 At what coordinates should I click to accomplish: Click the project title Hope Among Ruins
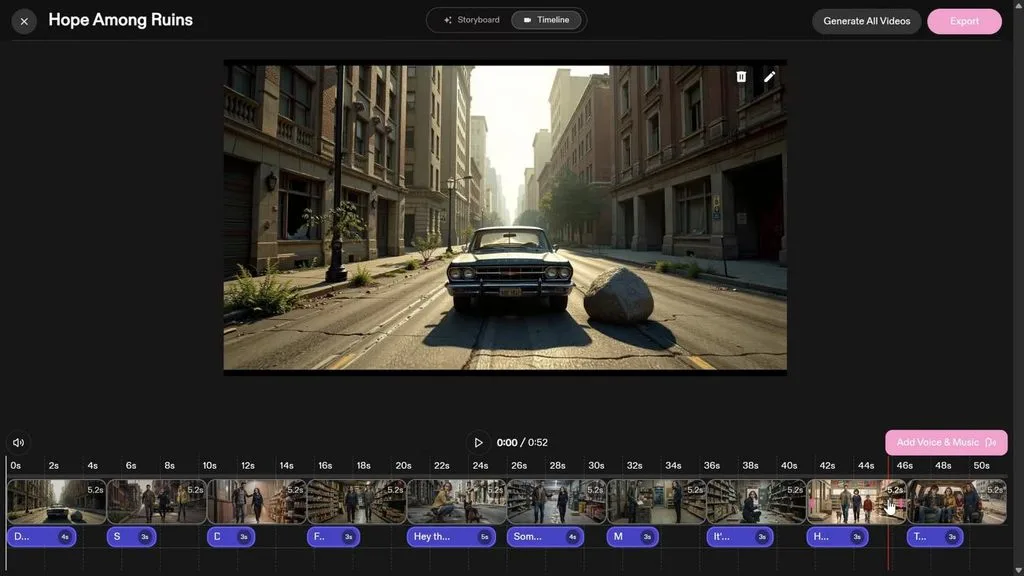click(120, 20)
